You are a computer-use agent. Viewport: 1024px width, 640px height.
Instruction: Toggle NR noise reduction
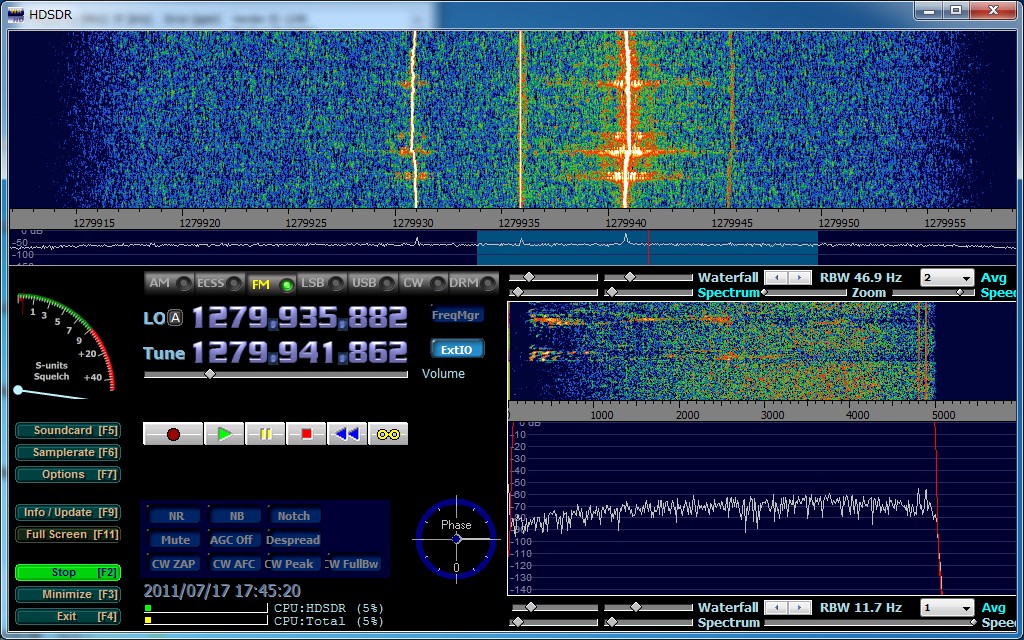tap(176, 516)
